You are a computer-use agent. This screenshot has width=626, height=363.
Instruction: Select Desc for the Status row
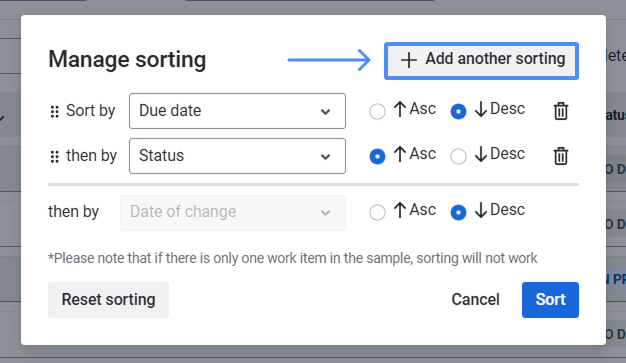point(458,157)
